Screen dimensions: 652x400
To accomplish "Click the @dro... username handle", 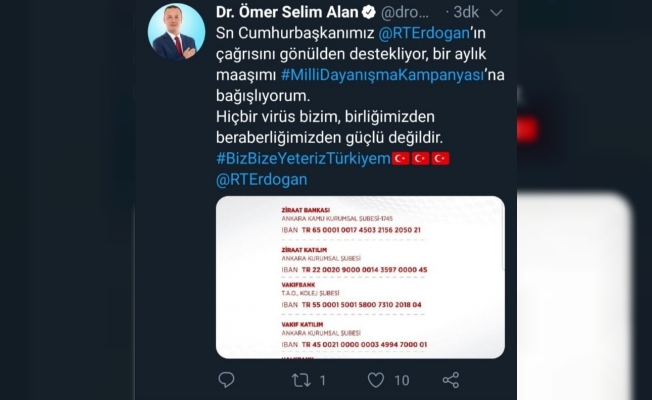I will pyautogui.click(x=405, y=13).
